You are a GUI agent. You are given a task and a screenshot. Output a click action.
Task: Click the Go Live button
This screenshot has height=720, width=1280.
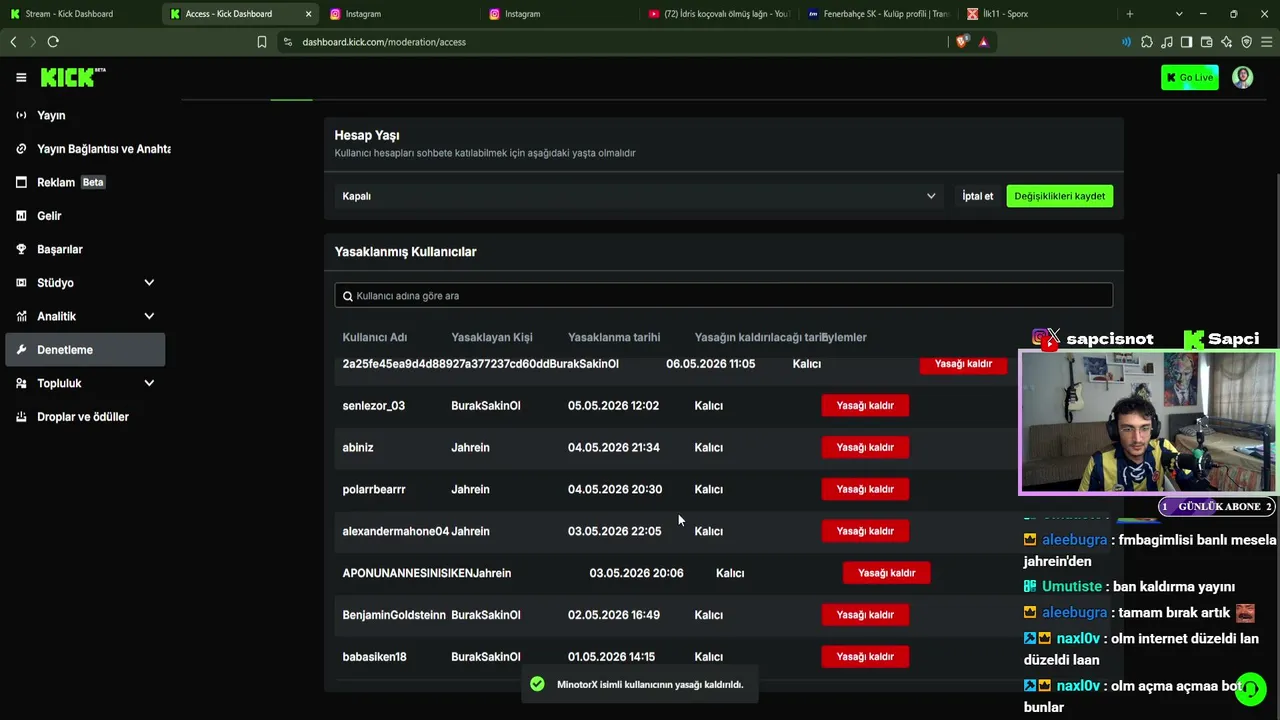pos(1190,77)
